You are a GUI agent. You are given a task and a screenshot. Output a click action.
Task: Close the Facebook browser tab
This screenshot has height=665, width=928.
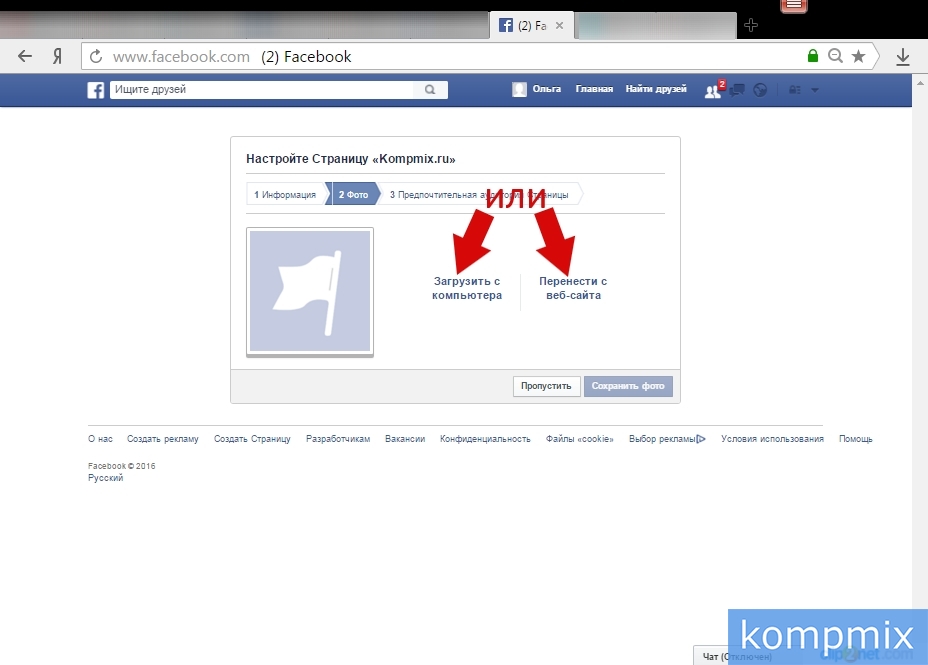[x=559, y=25]
